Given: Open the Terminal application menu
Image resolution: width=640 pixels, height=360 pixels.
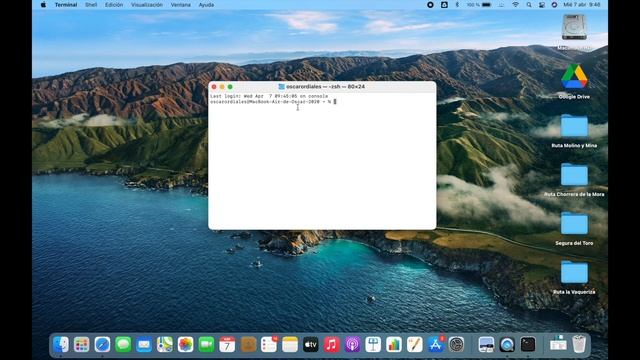Looking at the screenshot, I should point(66,5).
